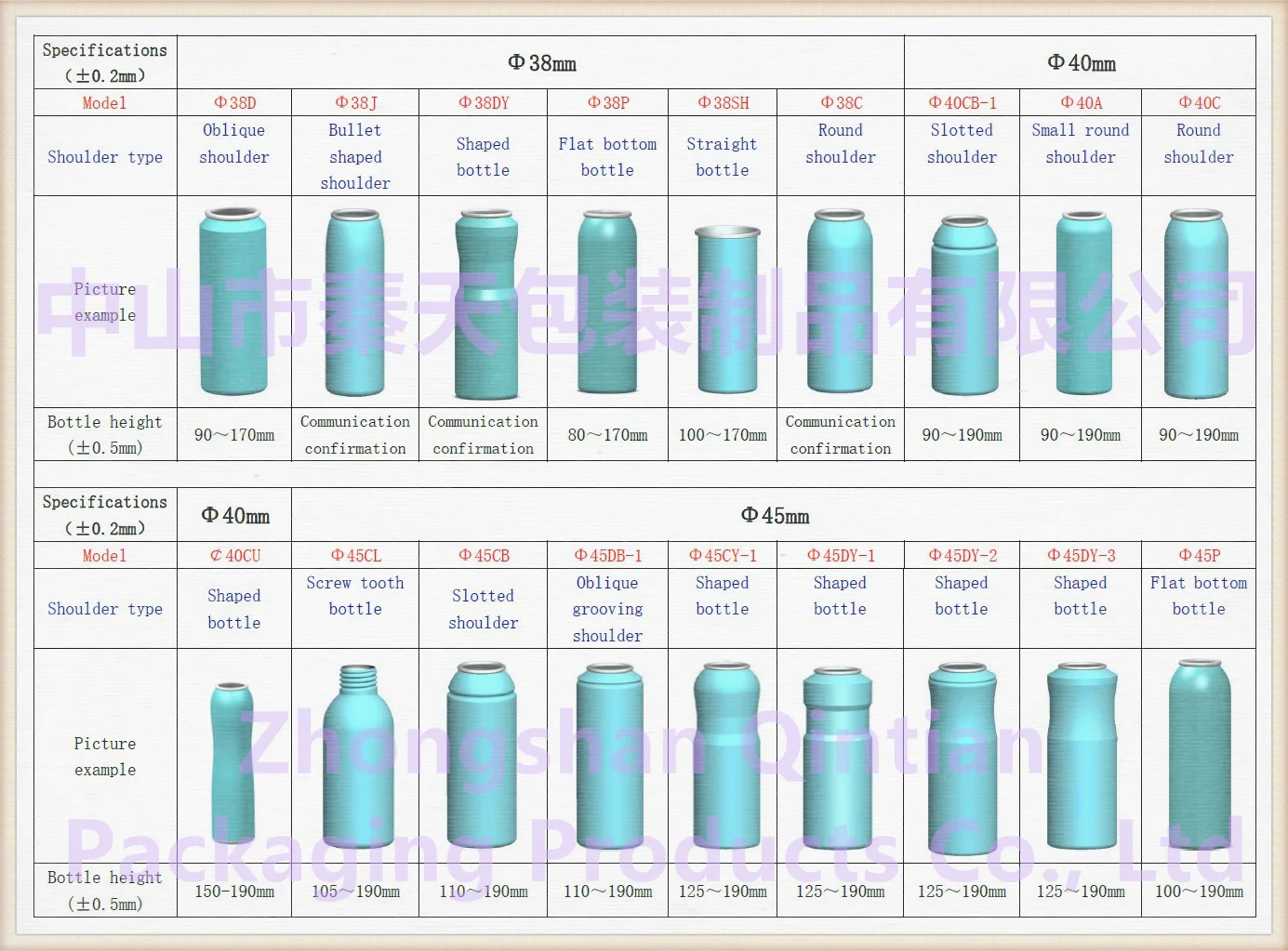Screen dimensions: 1288x951
Task: Select the bottle height value 150-190mm
Action: [x=234, y=891]
